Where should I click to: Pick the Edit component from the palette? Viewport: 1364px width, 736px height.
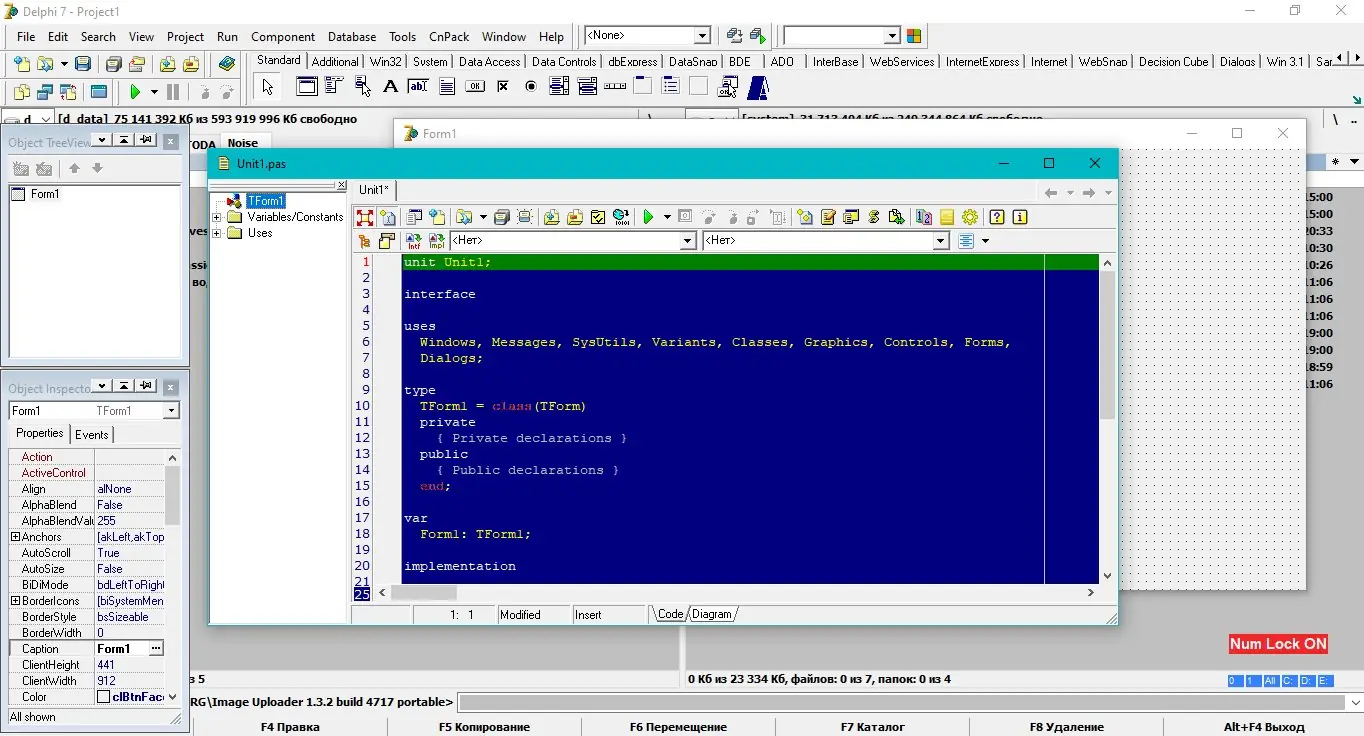418,87
